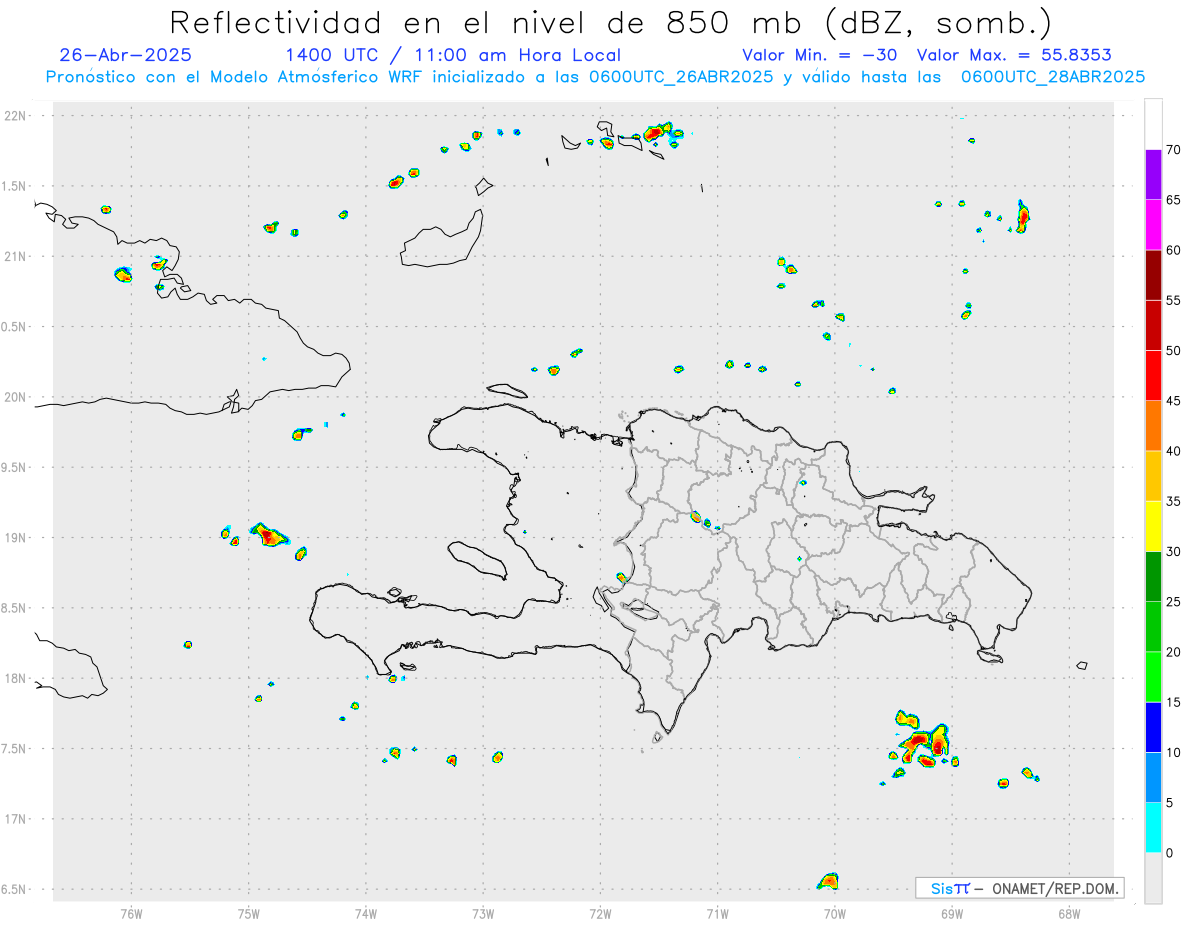Click the '21N' latitude label

[17, 256]
